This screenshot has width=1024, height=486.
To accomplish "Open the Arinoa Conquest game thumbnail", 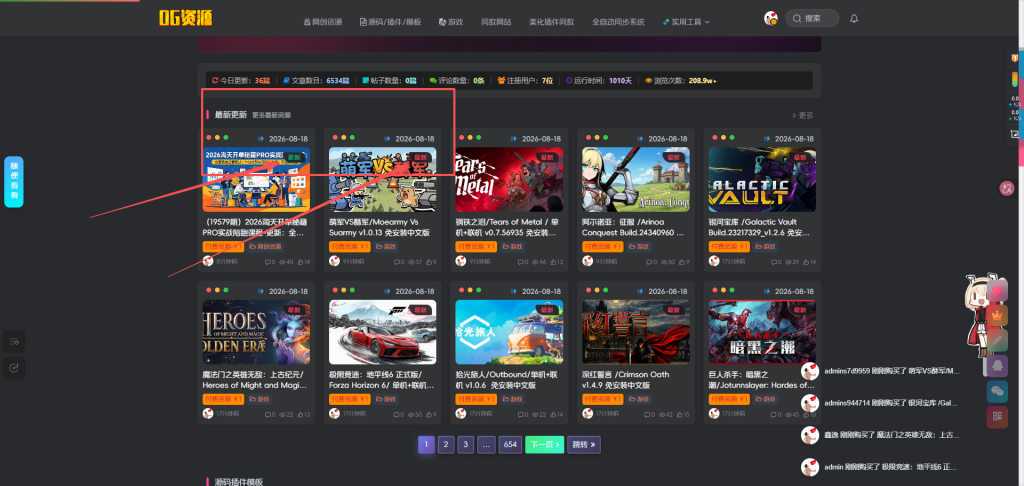I will (x=636, y=179).
